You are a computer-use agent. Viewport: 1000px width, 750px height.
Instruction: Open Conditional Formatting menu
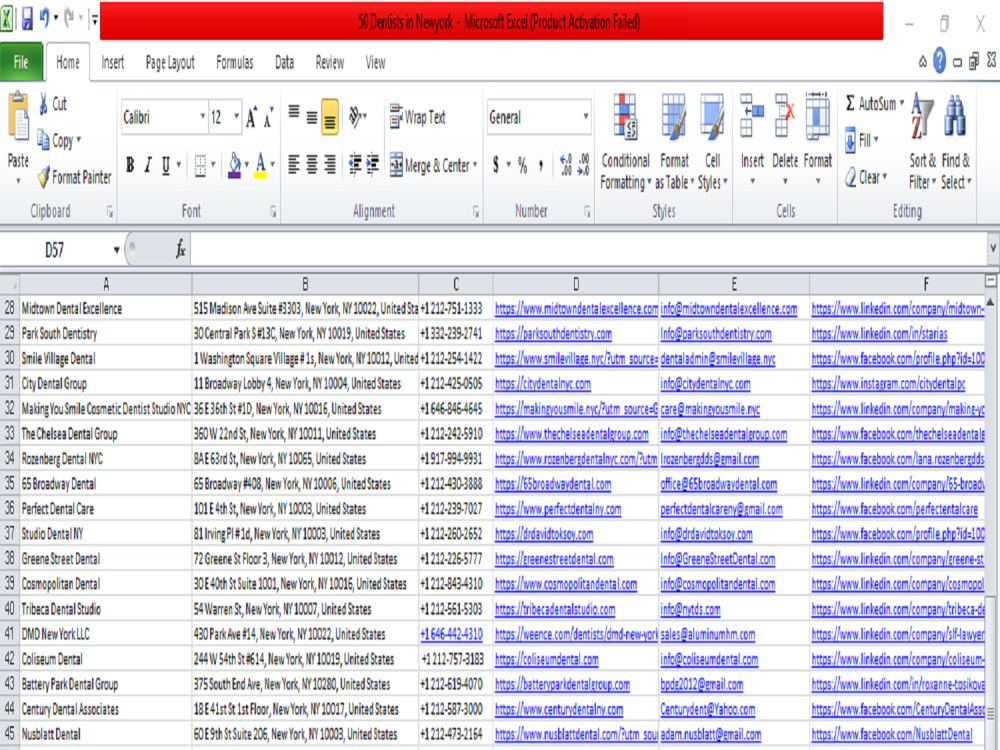pos(626,142)
